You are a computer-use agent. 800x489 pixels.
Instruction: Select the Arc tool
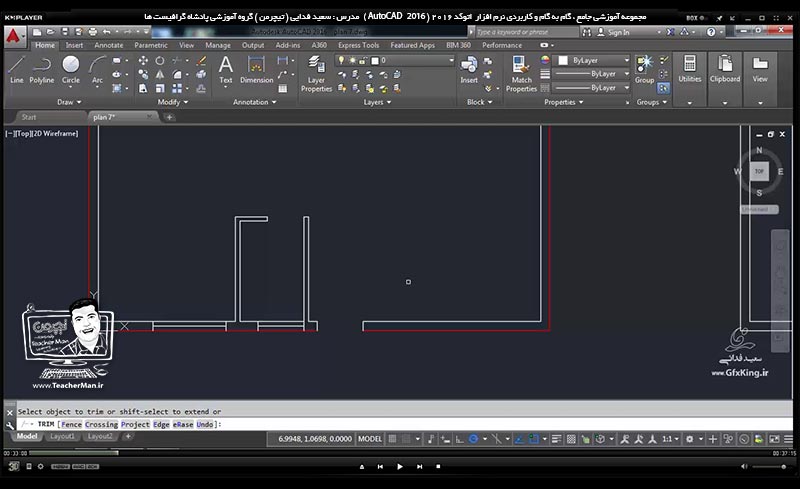(97, 69)
